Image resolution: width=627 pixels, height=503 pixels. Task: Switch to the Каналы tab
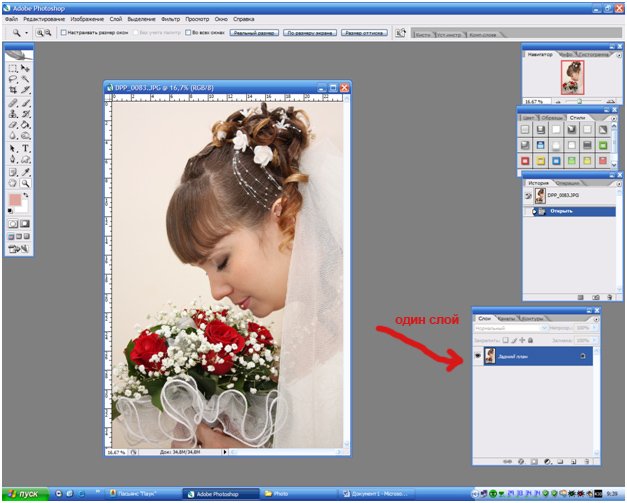coord(506,318)
